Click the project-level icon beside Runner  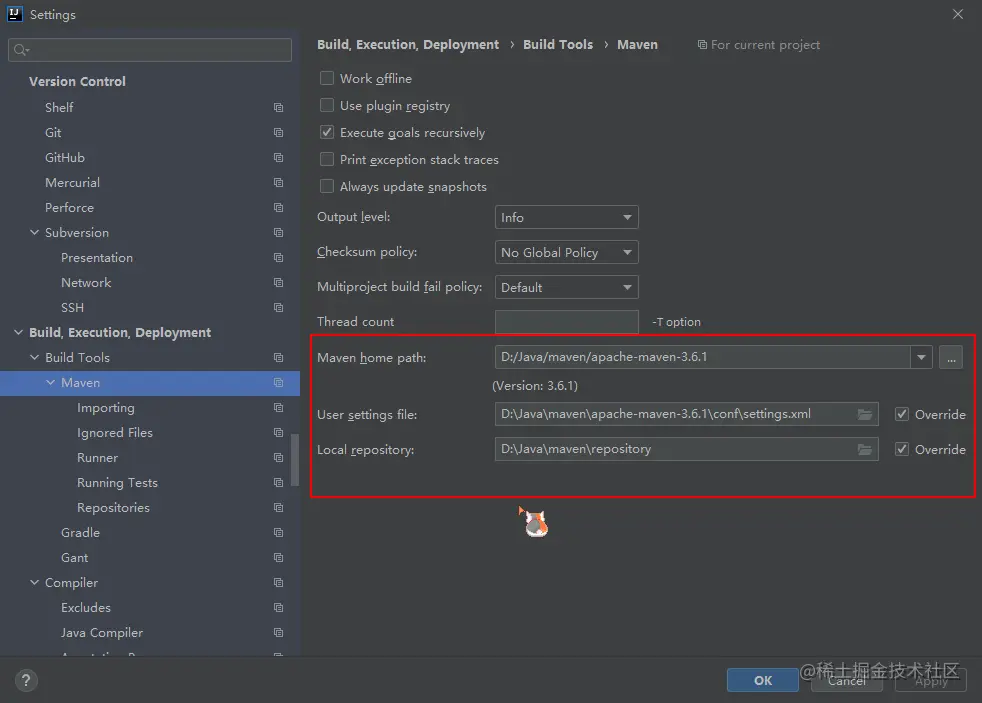[x=279, y=458]
